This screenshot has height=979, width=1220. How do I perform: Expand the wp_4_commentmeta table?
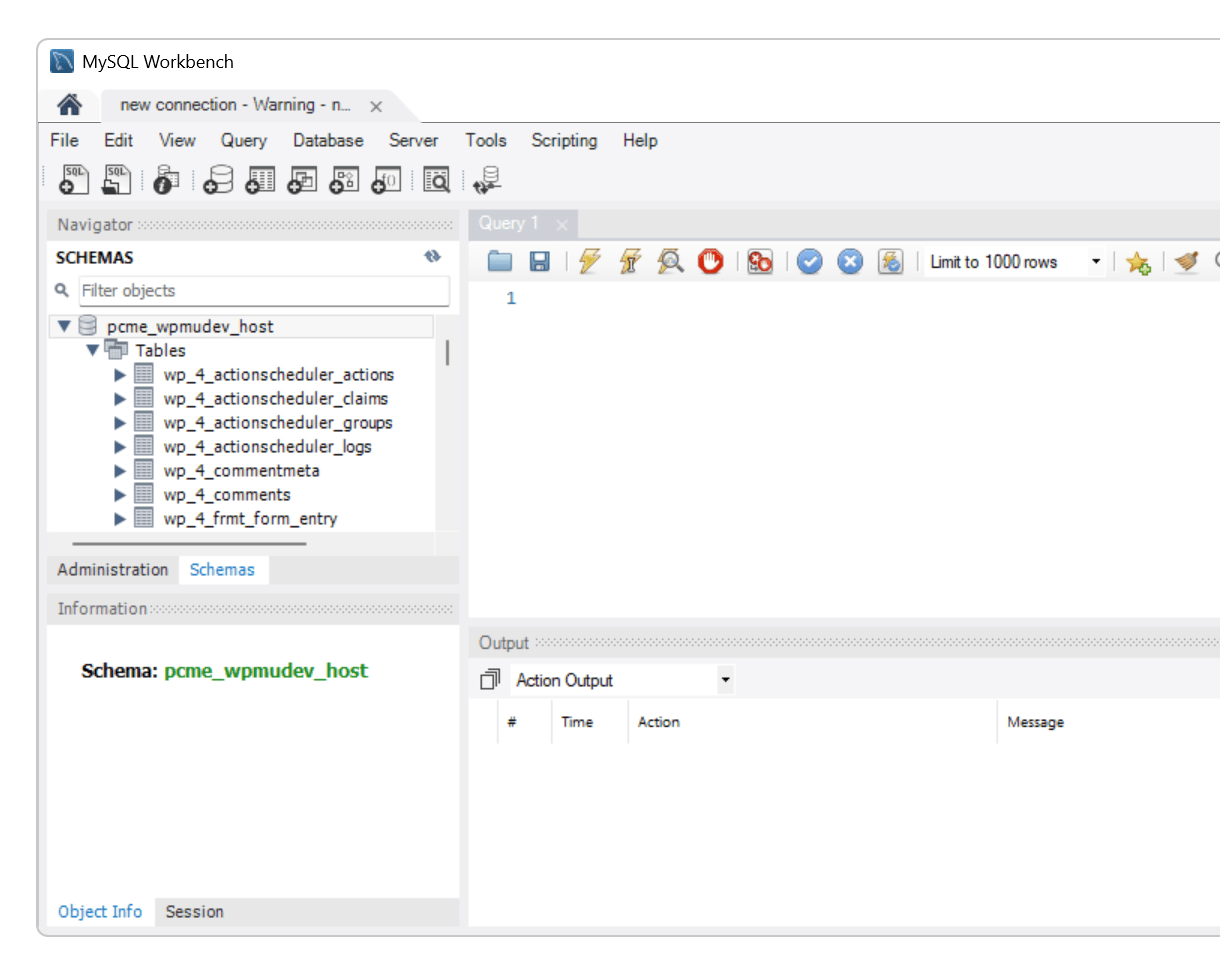[x=120, y=471]
